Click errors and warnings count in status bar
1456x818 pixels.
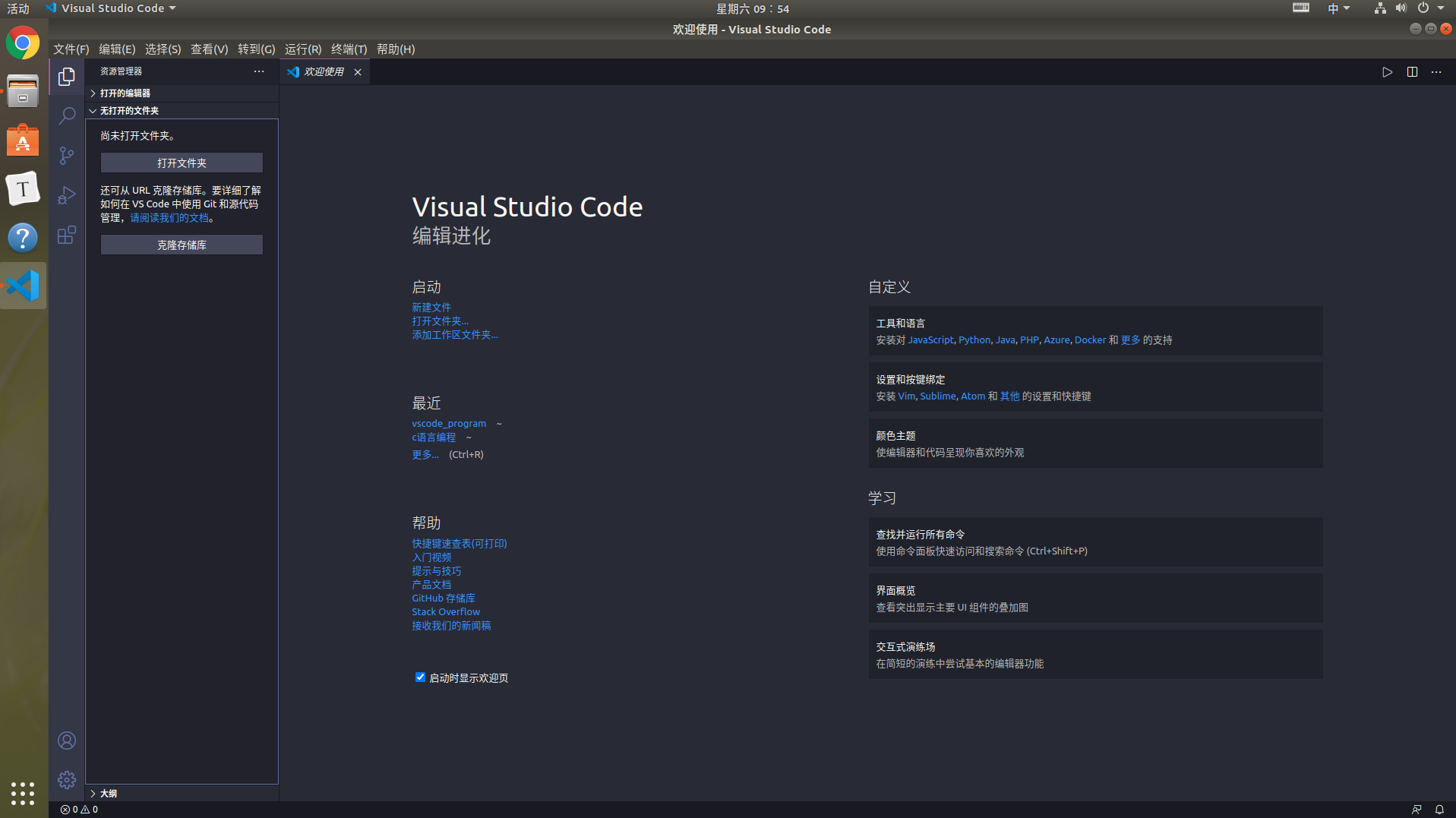coord(79,810)
